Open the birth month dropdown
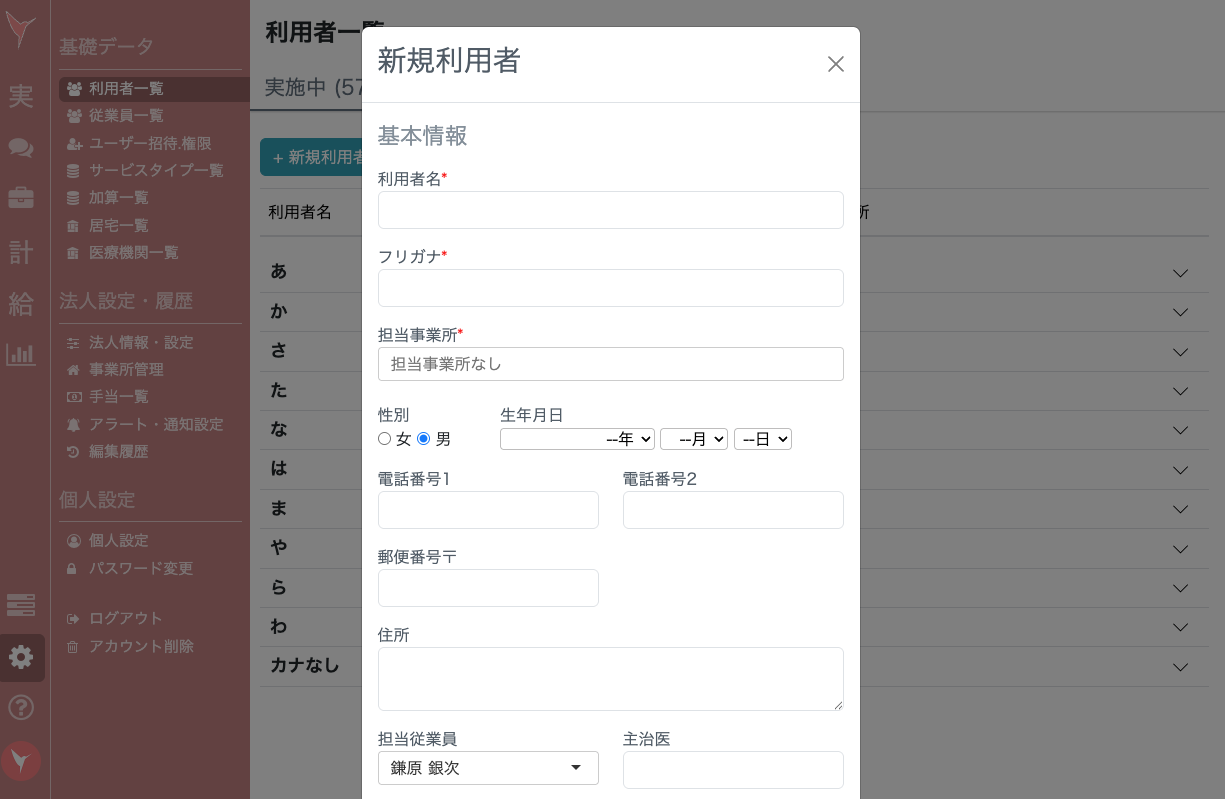 click(x=693, y=439)
